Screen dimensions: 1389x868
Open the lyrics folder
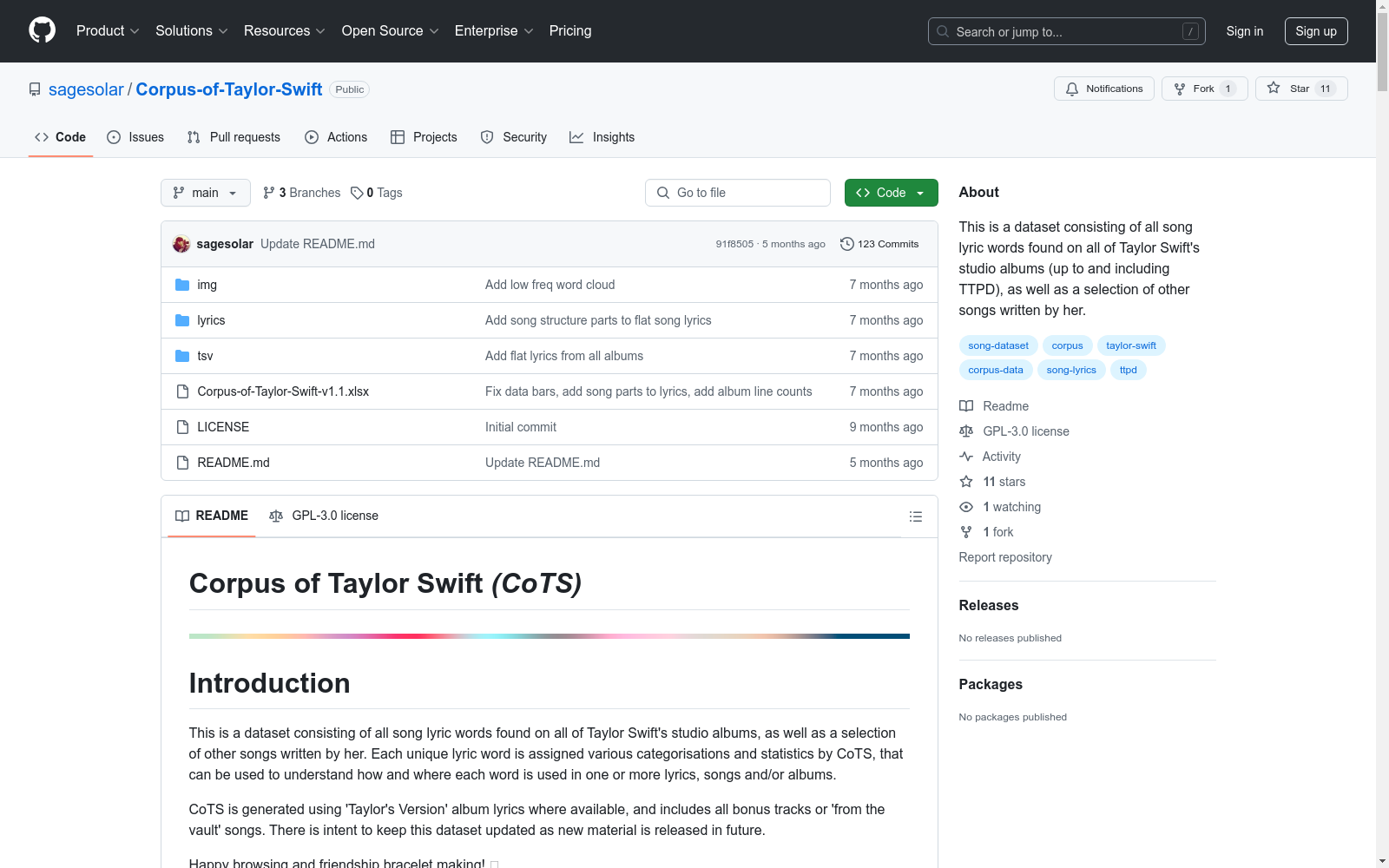[x=211, y=320]
